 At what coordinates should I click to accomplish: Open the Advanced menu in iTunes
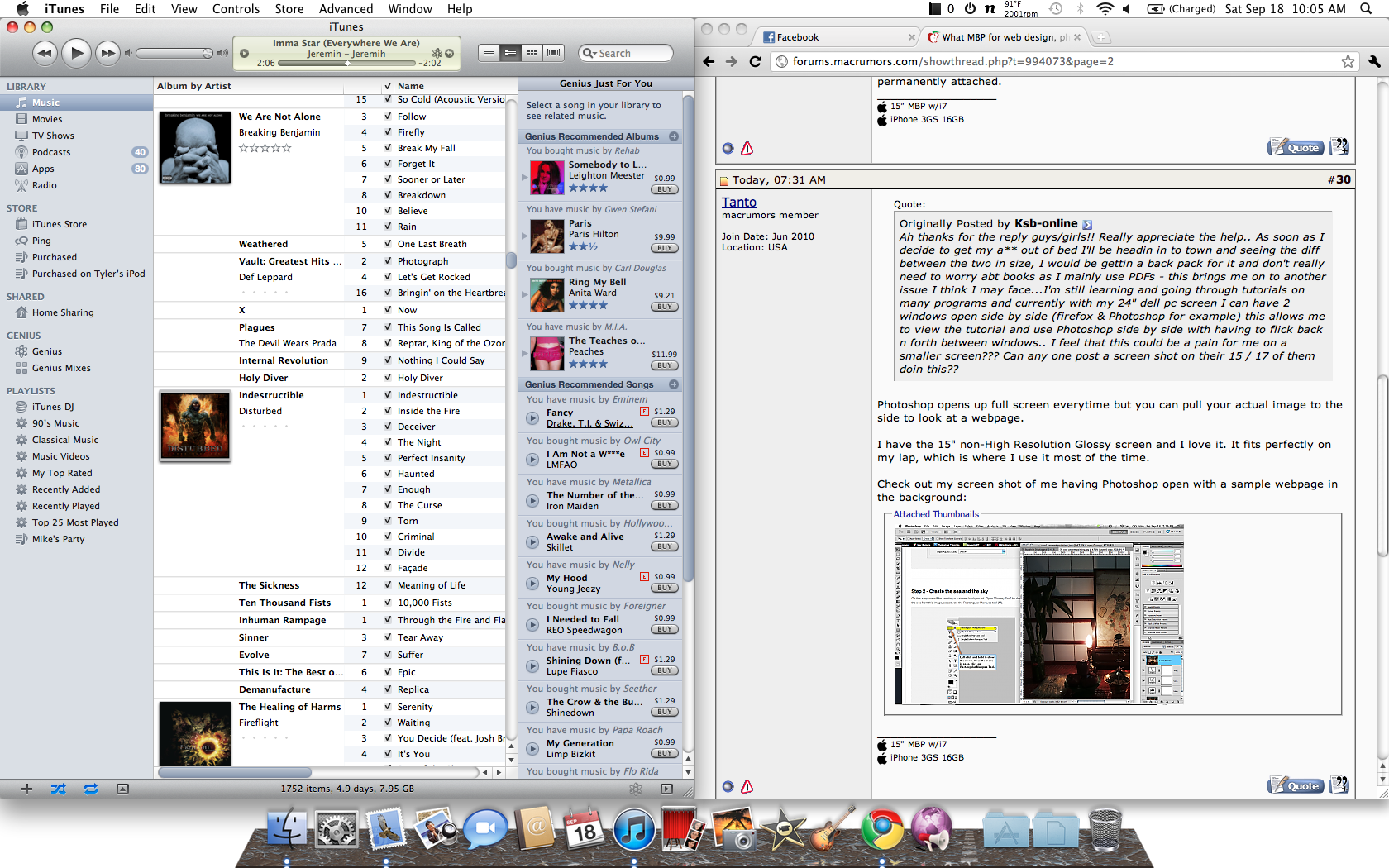[346, 8]
